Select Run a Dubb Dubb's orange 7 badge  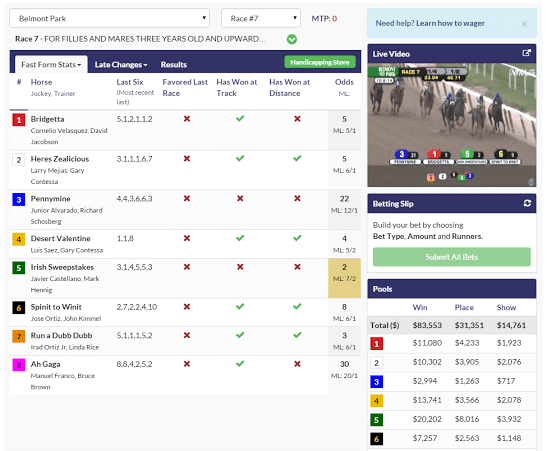[18, 337]
